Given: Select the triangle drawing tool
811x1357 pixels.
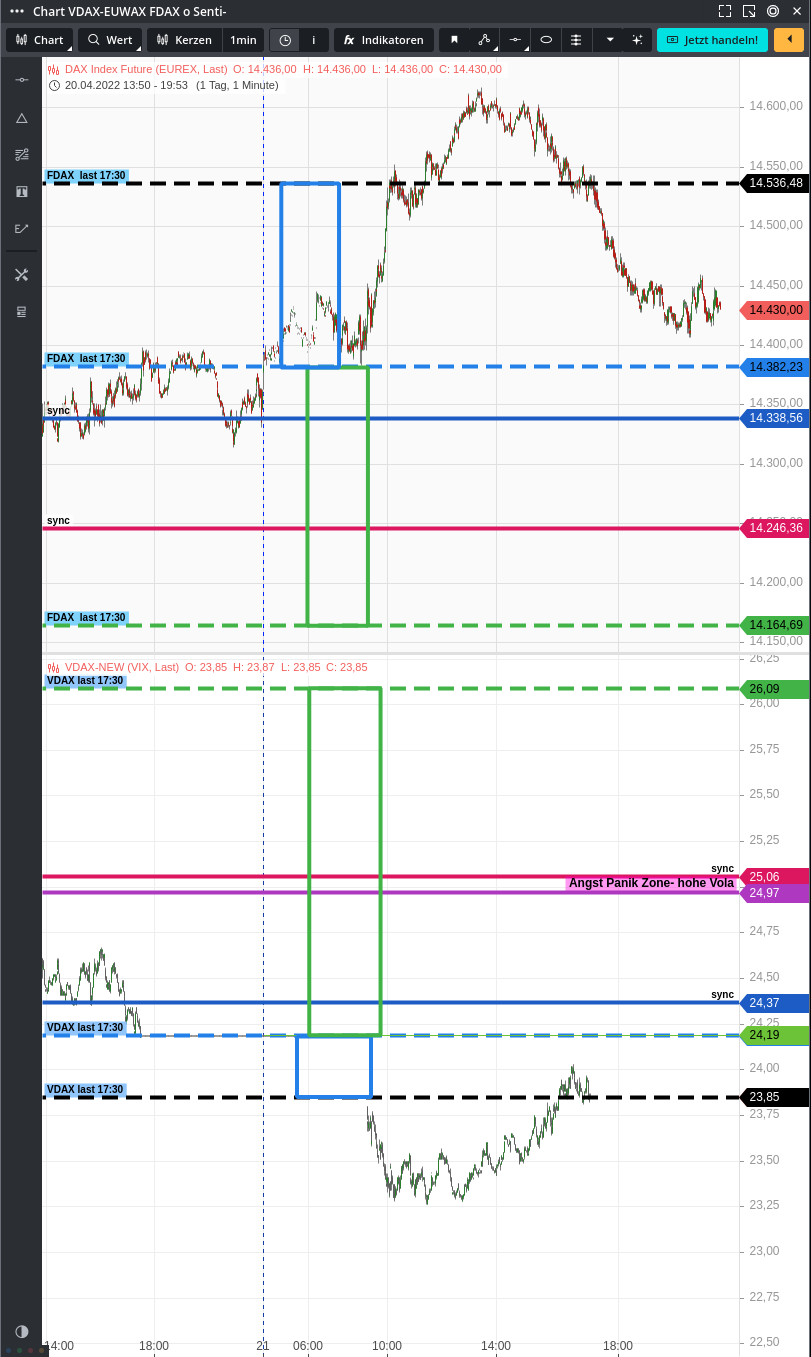Looking at the screenshot, I should [x=21, y=117].
